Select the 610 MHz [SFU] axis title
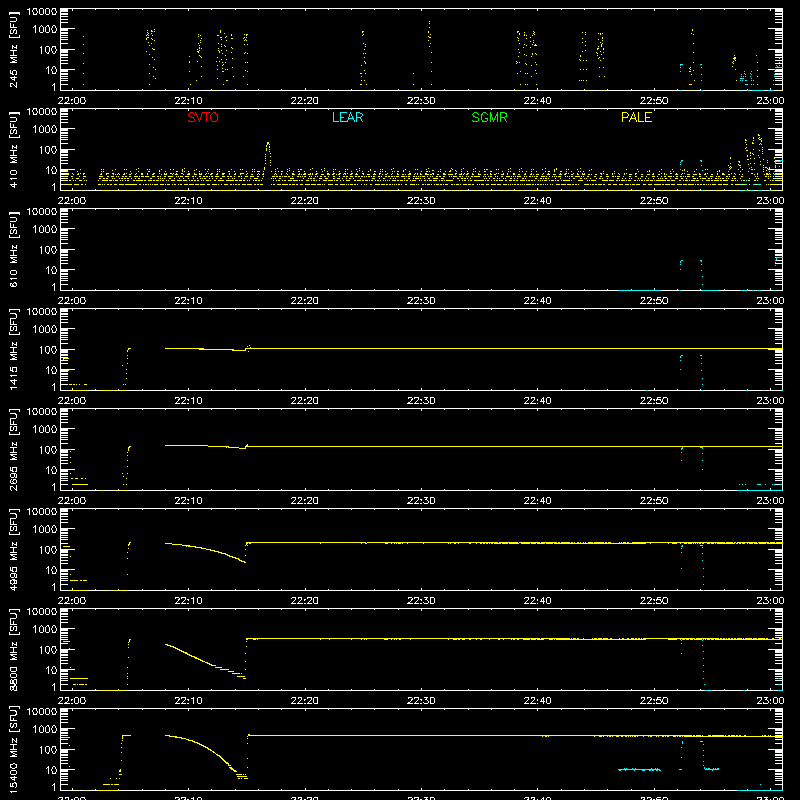Viewport: 800px width, 800px height. (14, 249)
